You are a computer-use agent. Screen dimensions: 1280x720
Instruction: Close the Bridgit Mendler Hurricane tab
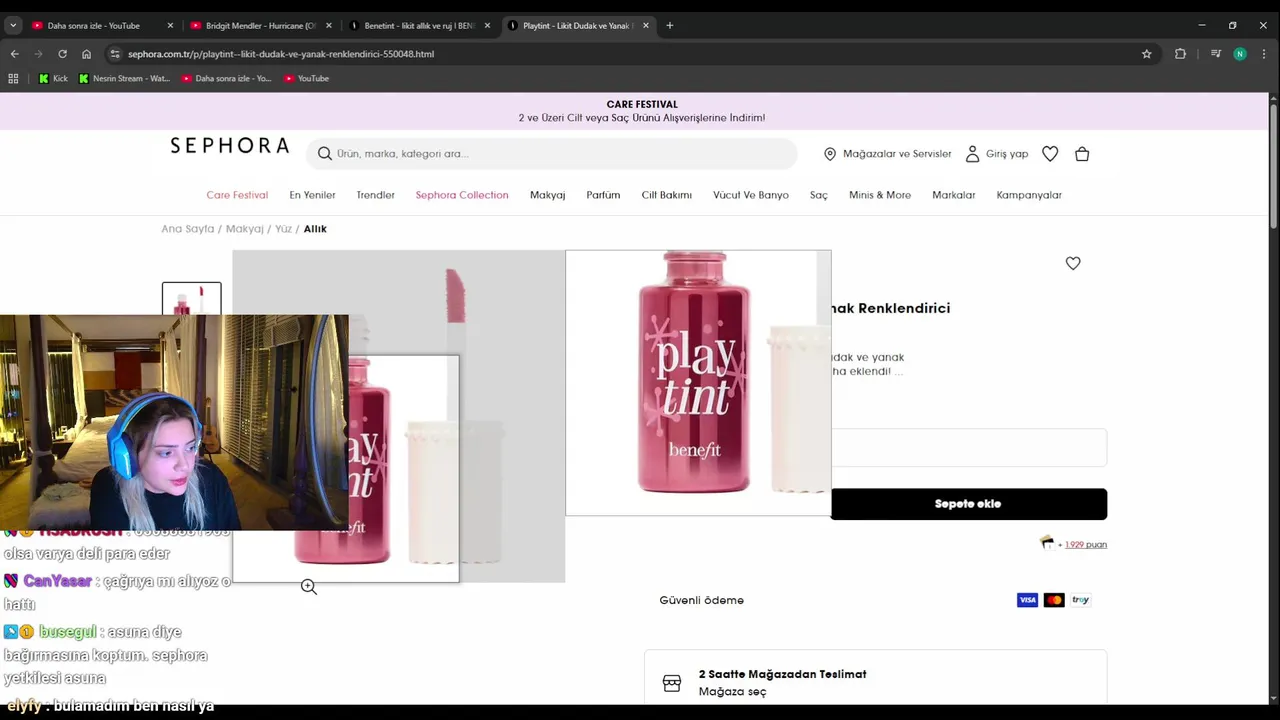pos(328,25)
